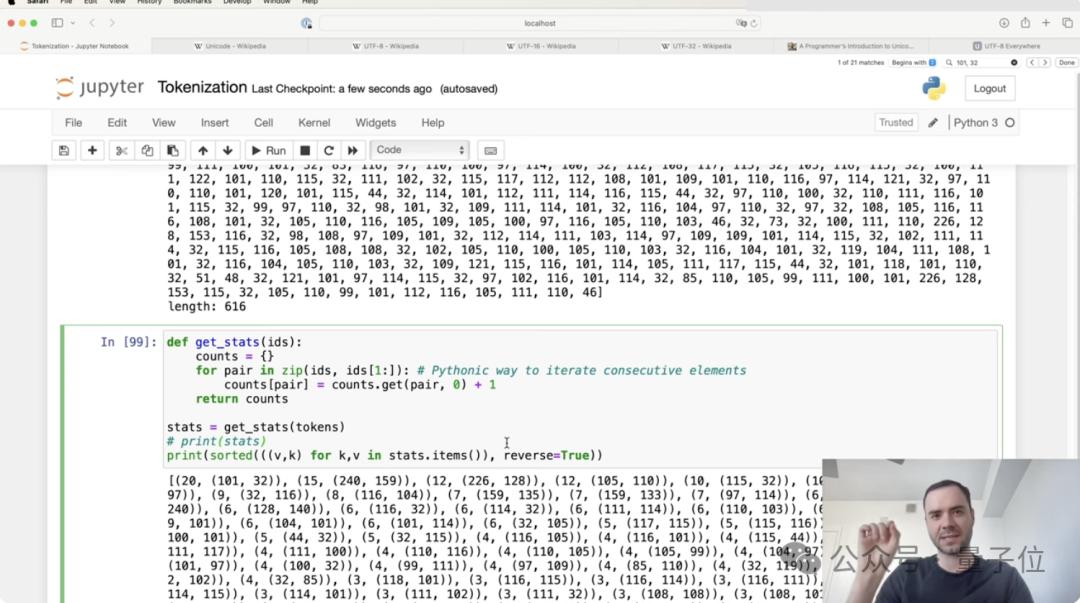Viewport: 1080px width, 603px height.
Task: Click the Logout button
Action: click(x=989, y=88)
